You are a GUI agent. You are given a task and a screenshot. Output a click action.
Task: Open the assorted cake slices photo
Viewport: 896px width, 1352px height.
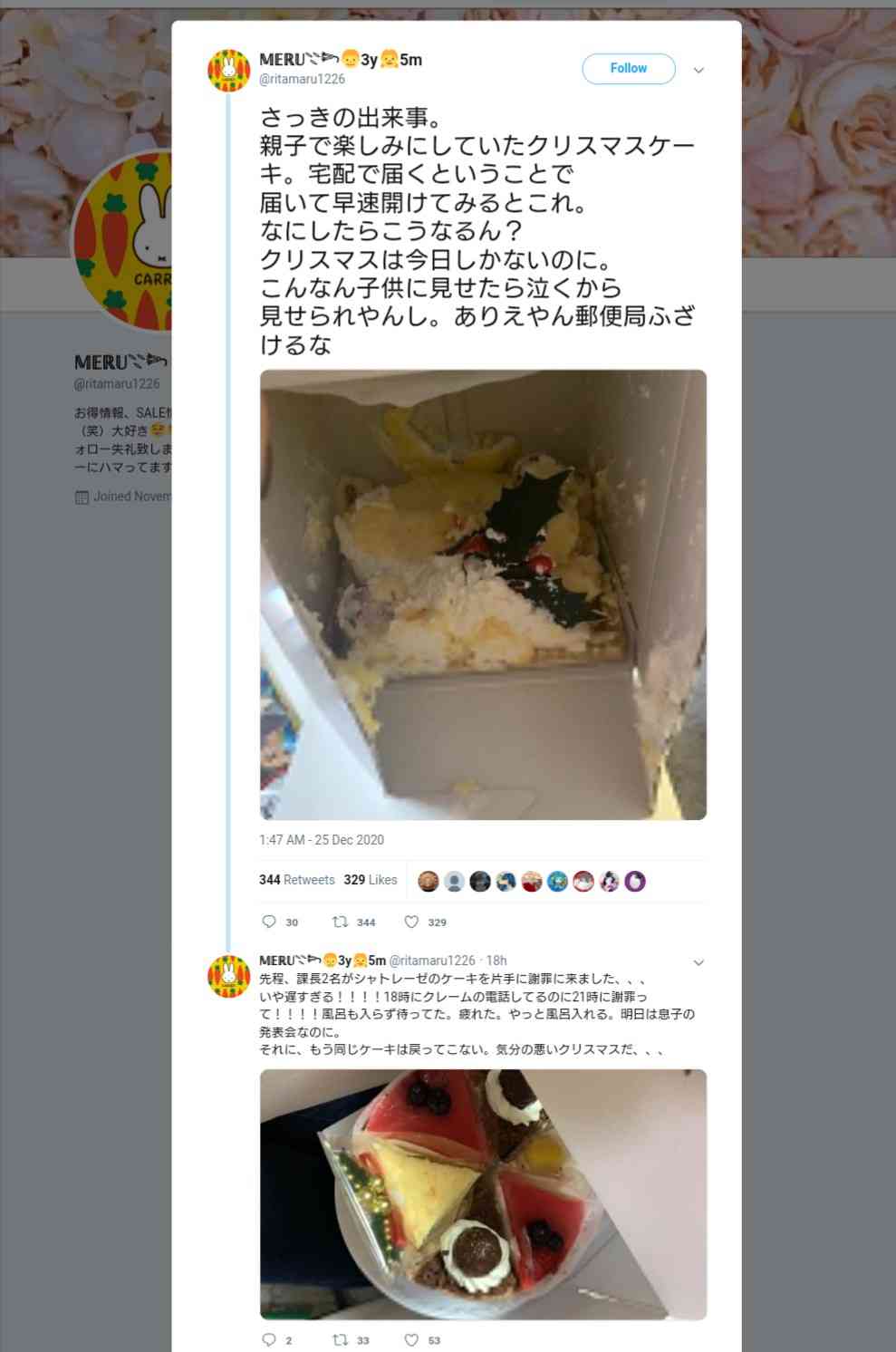[483, 1194]
